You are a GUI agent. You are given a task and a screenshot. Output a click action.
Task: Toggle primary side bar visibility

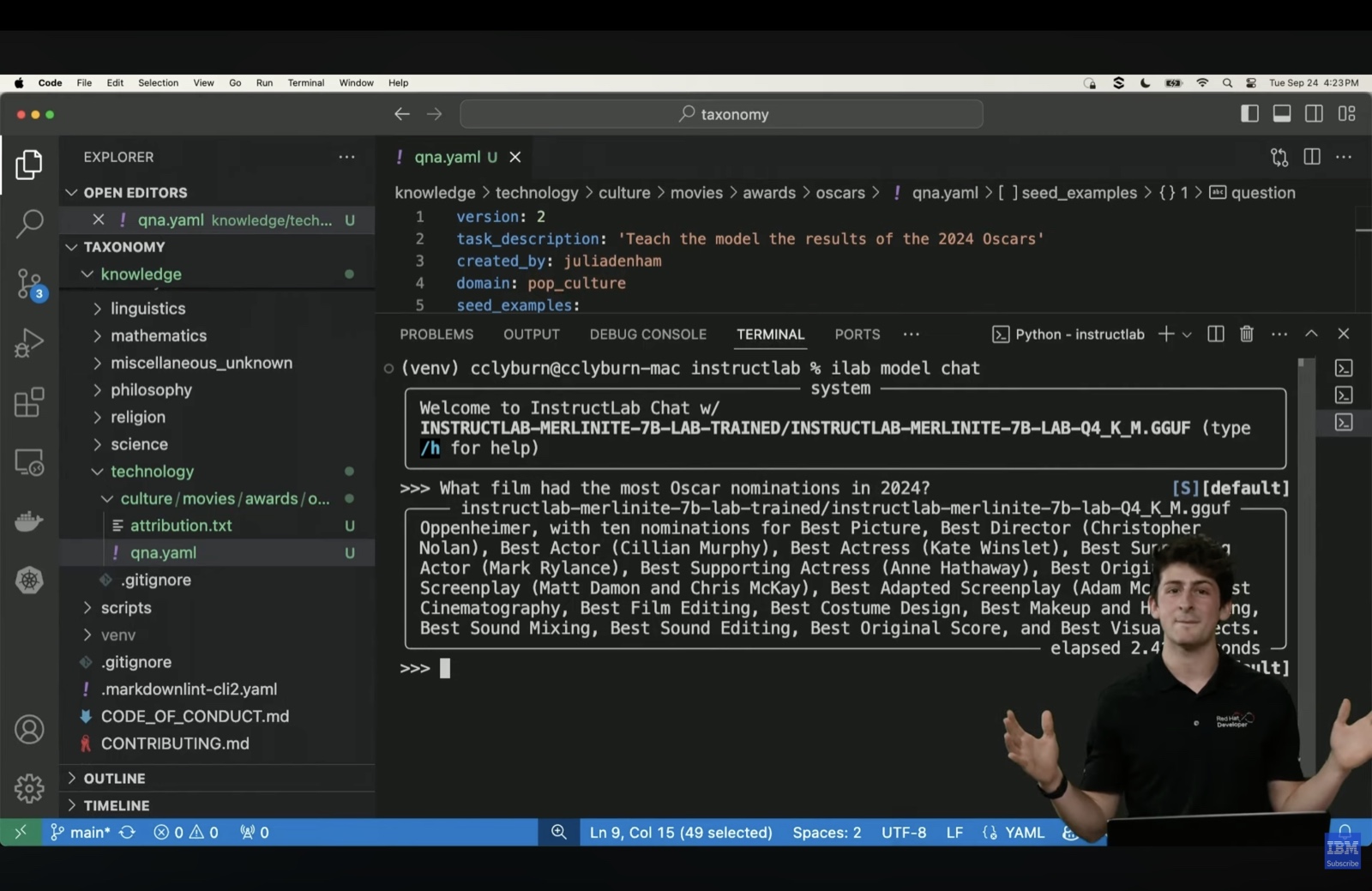(x=1249, y=114)
